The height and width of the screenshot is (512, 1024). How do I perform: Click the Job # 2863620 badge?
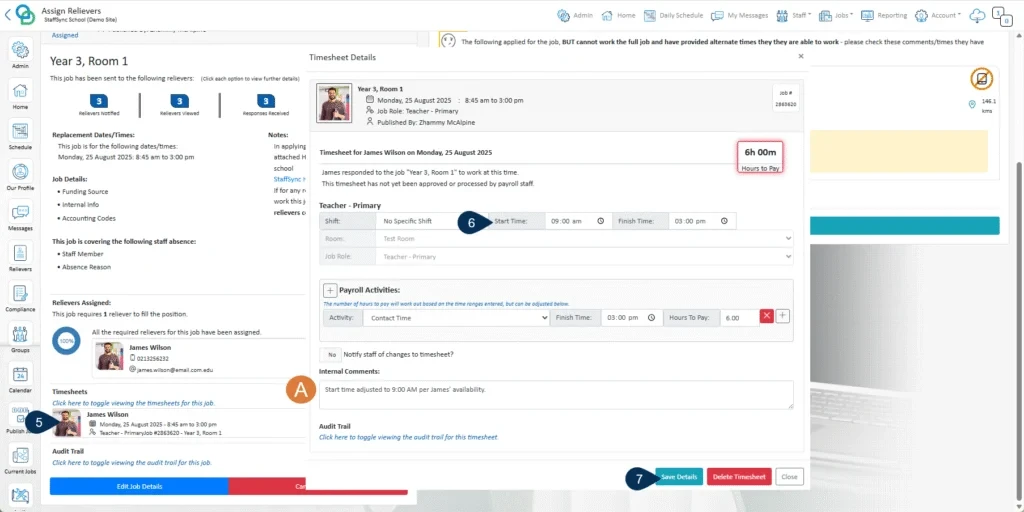click(786, 99)
